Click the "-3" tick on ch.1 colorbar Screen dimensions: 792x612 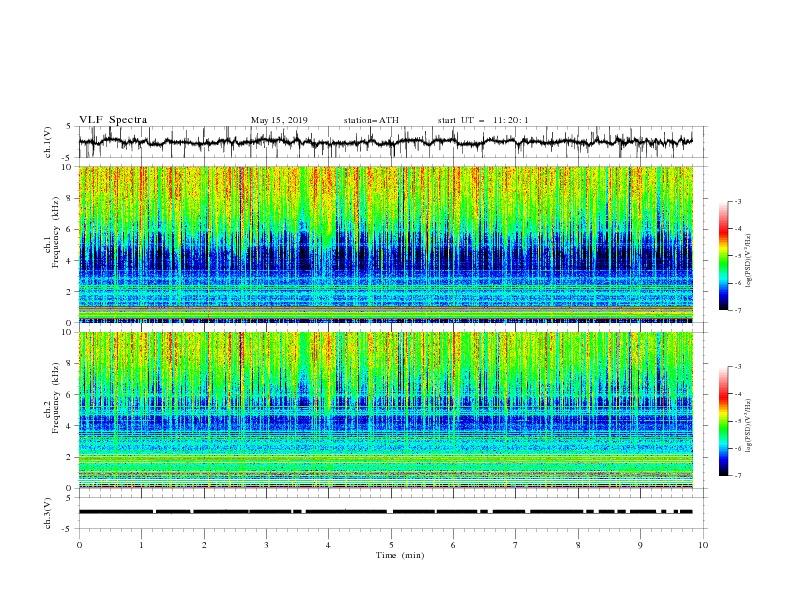737,201
